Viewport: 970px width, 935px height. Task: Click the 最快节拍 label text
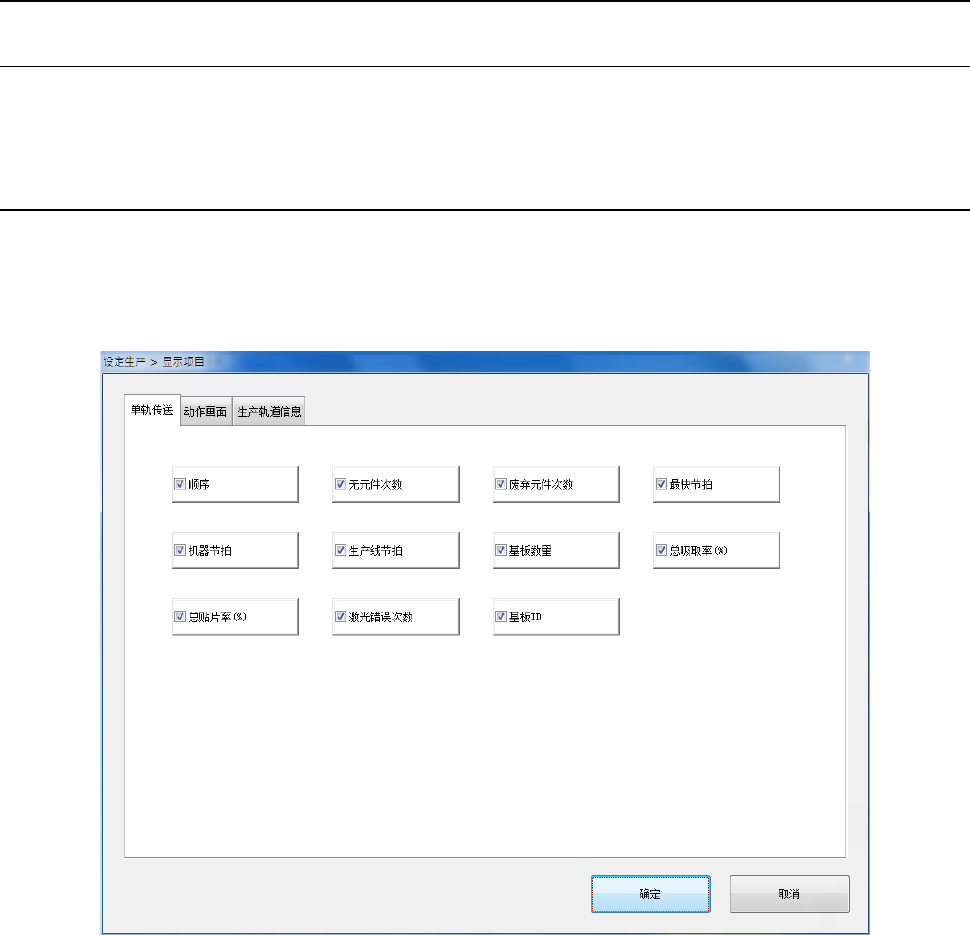pos(691,485)
